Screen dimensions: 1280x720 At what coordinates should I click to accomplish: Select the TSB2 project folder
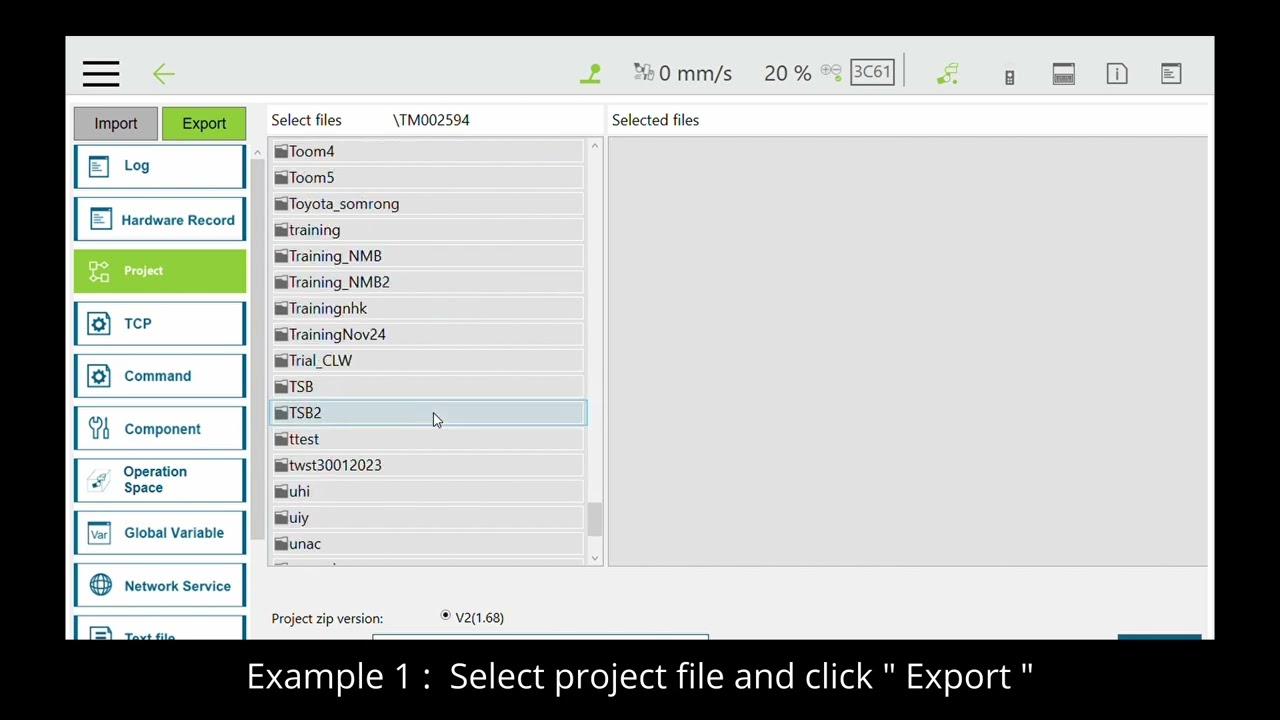(428, 413)
